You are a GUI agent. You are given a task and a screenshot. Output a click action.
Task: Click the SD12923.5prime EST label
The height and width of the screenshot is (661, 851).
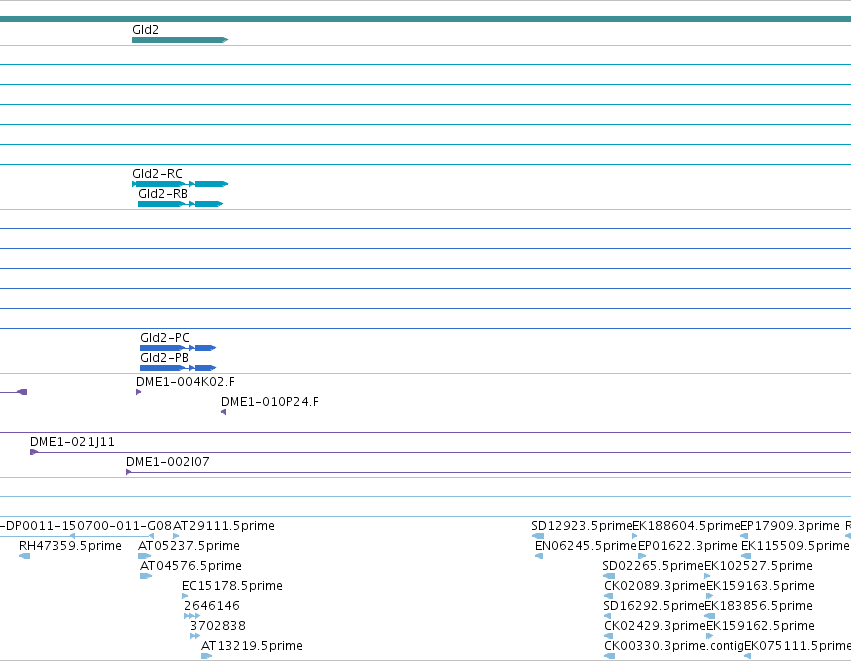(x=582, y=526)
